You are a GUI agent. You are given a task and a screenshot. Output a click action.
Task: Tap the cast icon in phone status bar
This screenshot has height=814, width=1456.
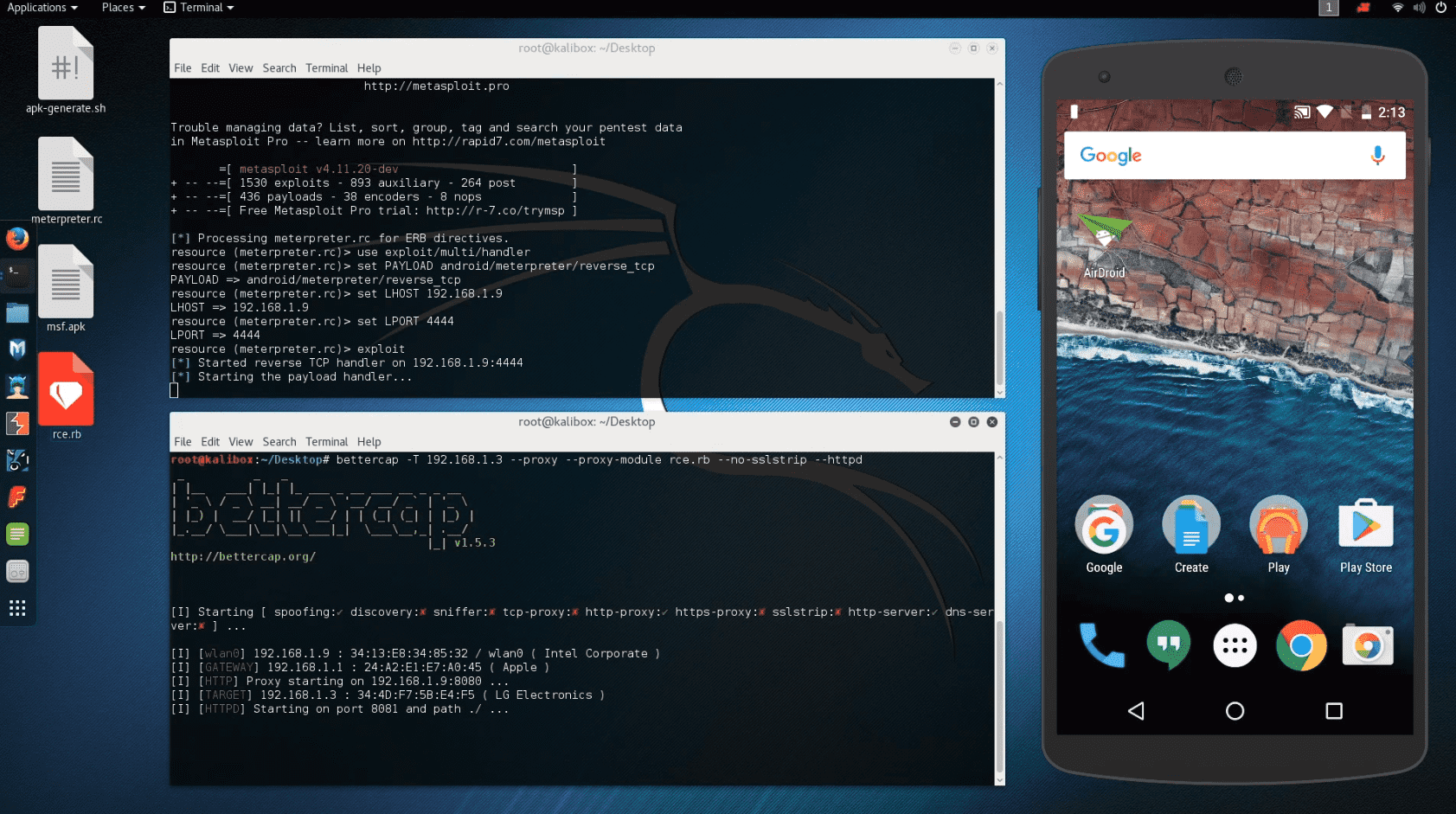(1302, 112)
